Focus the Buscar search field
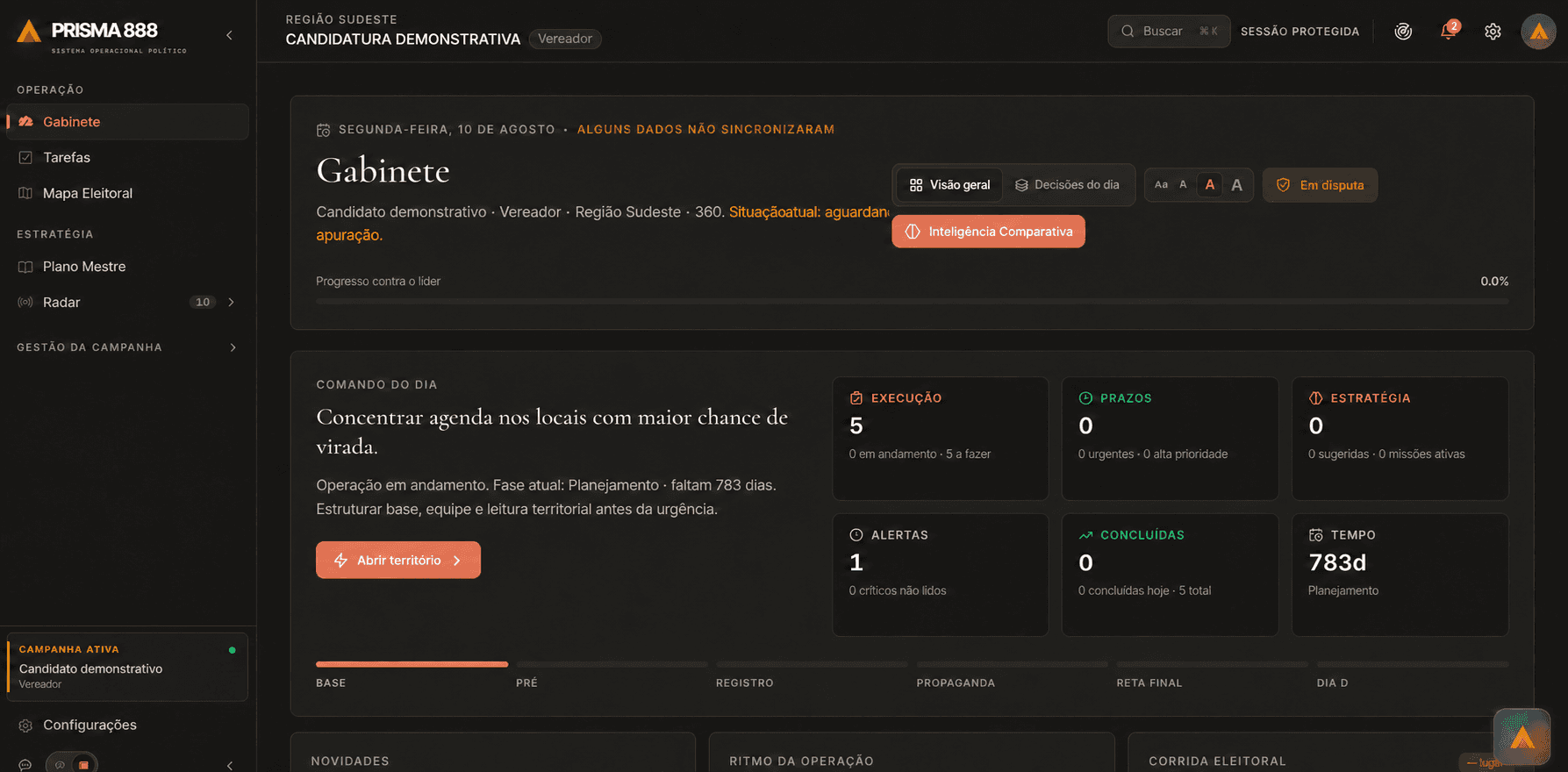Screen dimensions: 1568x772 [x=1169, y=32]
